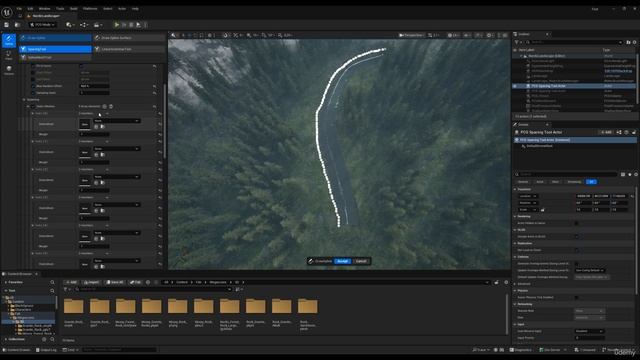This screenshot has width=640, height=360.
Task: Click the Save All button
Action: [115, 282]
